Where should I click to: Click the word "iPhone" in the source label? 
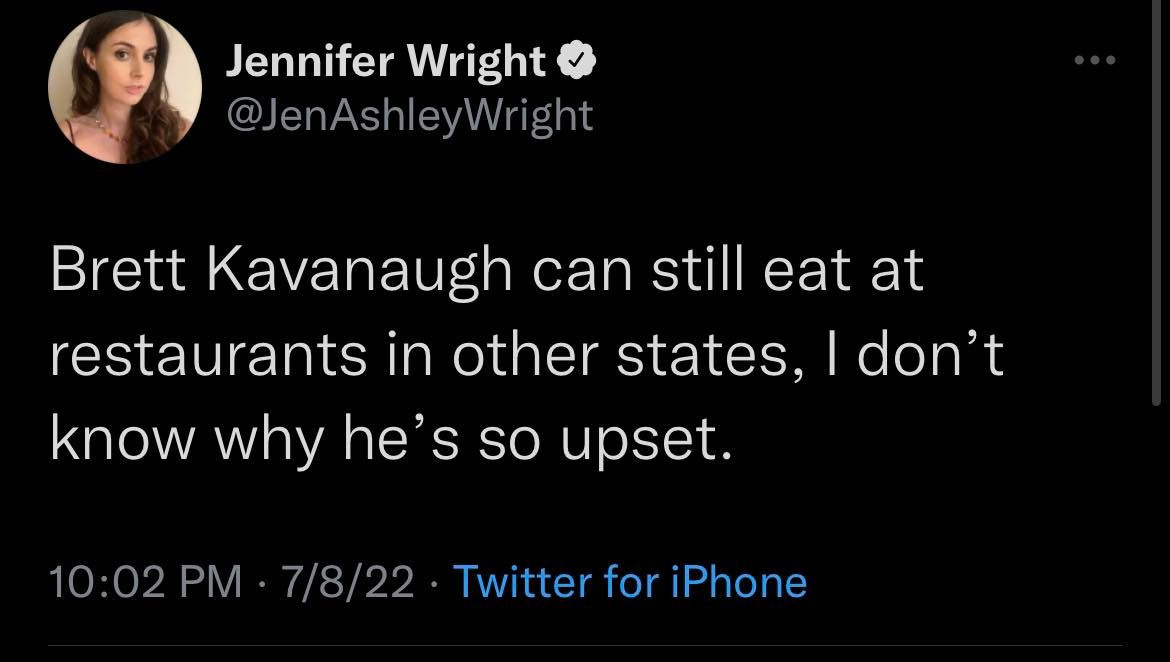(x=739, y=581)
